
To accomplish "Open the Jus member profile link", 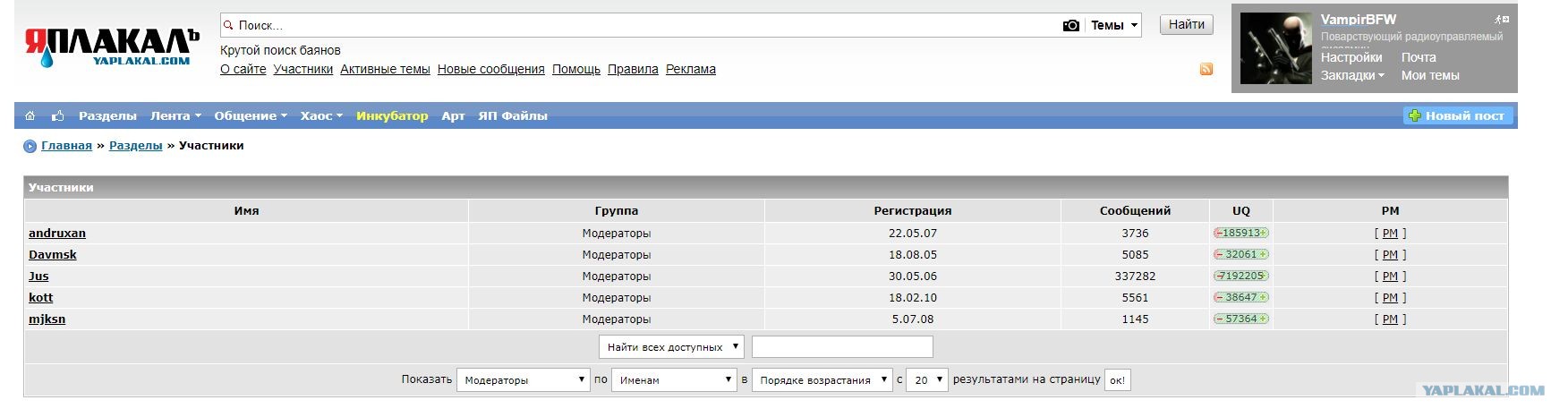I will click(38, 276).
